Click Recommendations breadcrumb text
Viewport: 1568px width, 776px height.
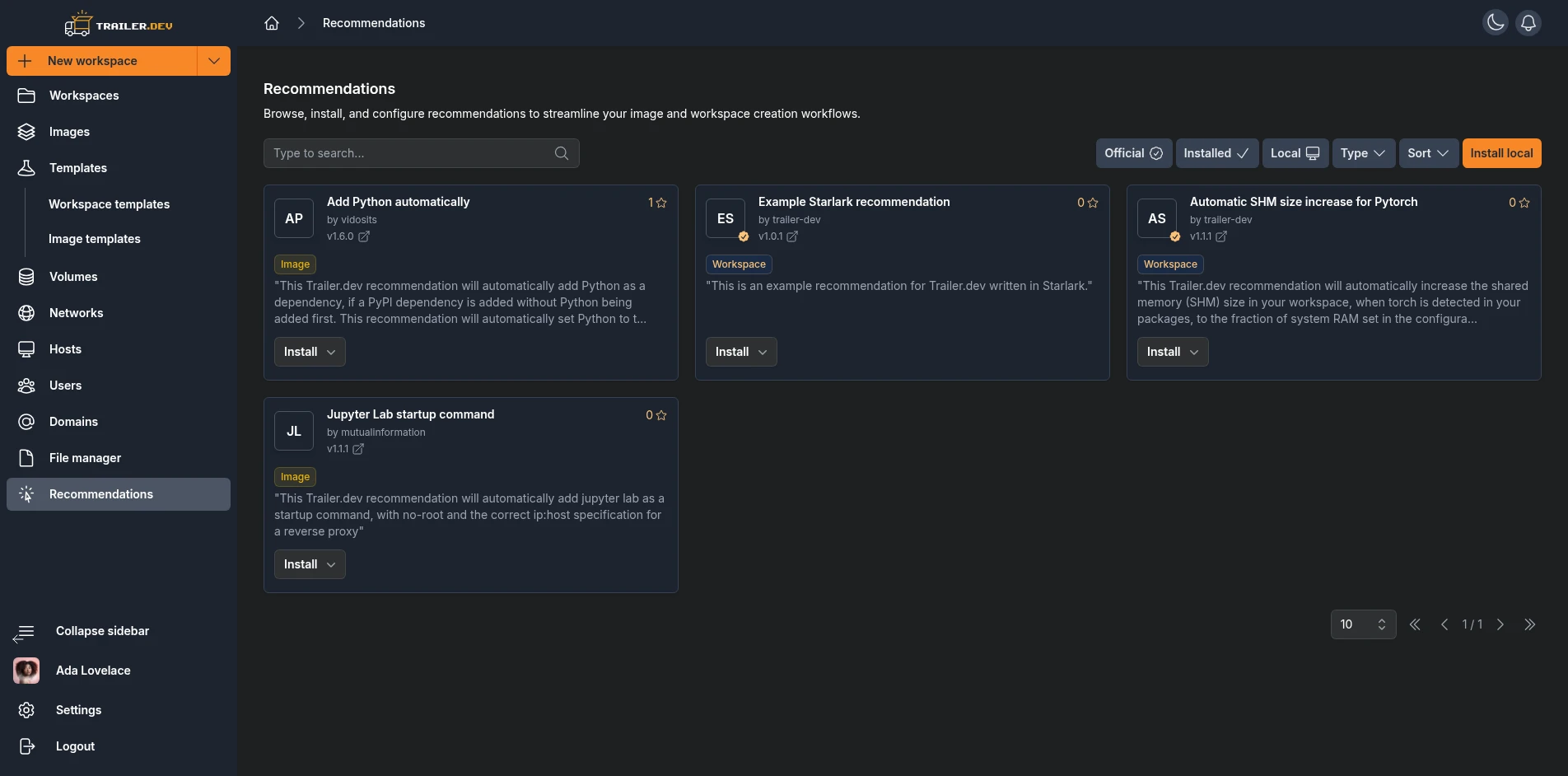[x=374, y=23]
